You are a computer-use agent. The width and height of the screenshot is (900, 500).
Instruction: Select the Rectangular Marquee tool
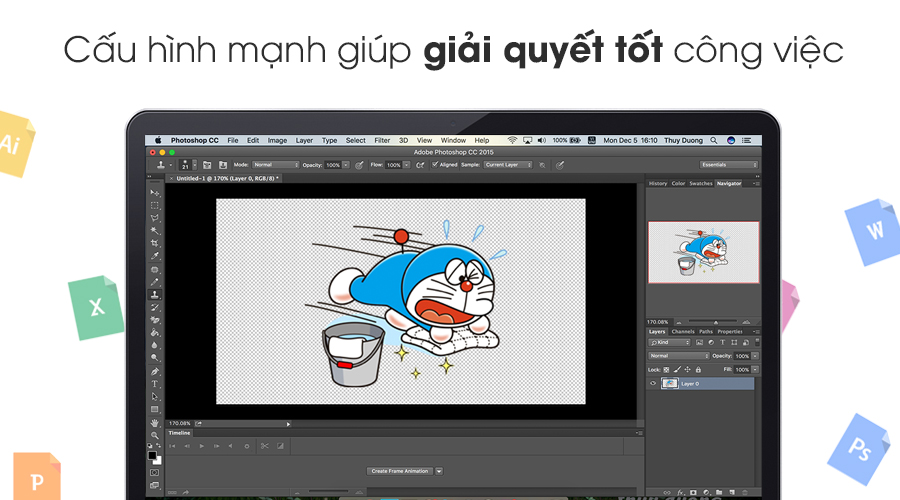(x=154, y=205)
